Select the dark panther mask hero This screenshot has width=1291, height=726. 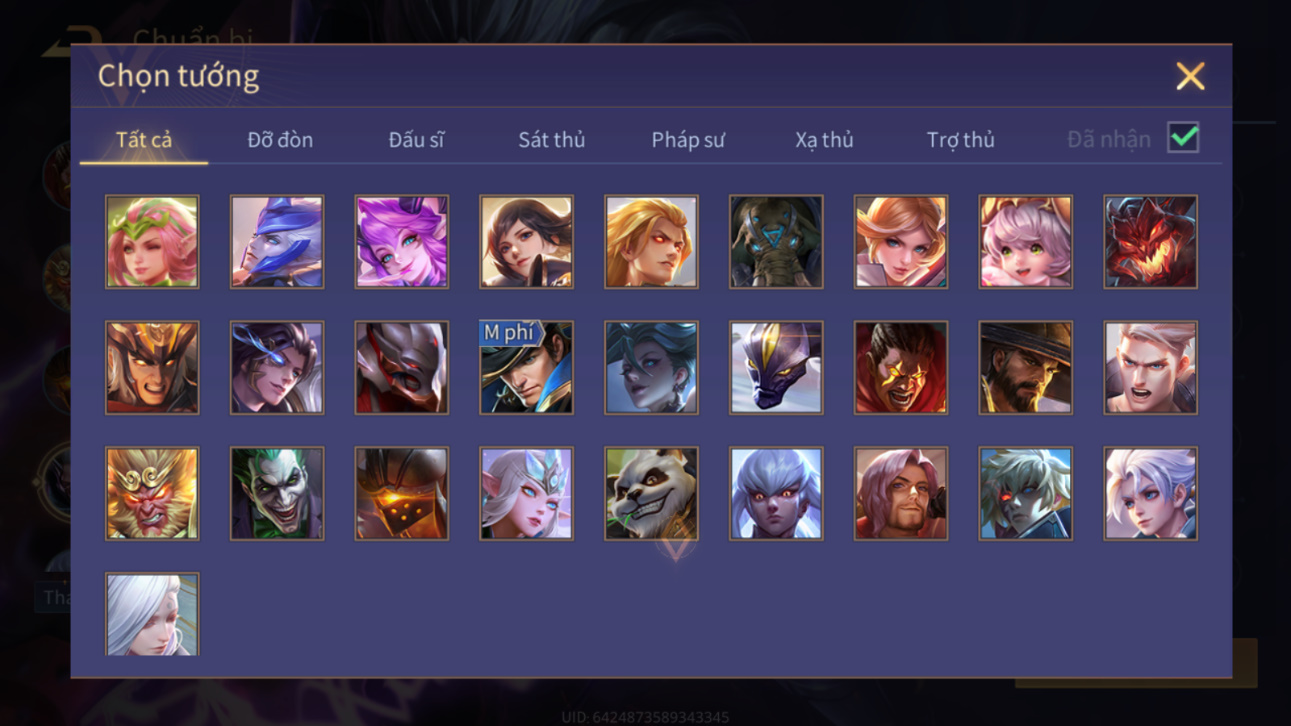click(776, 368)
